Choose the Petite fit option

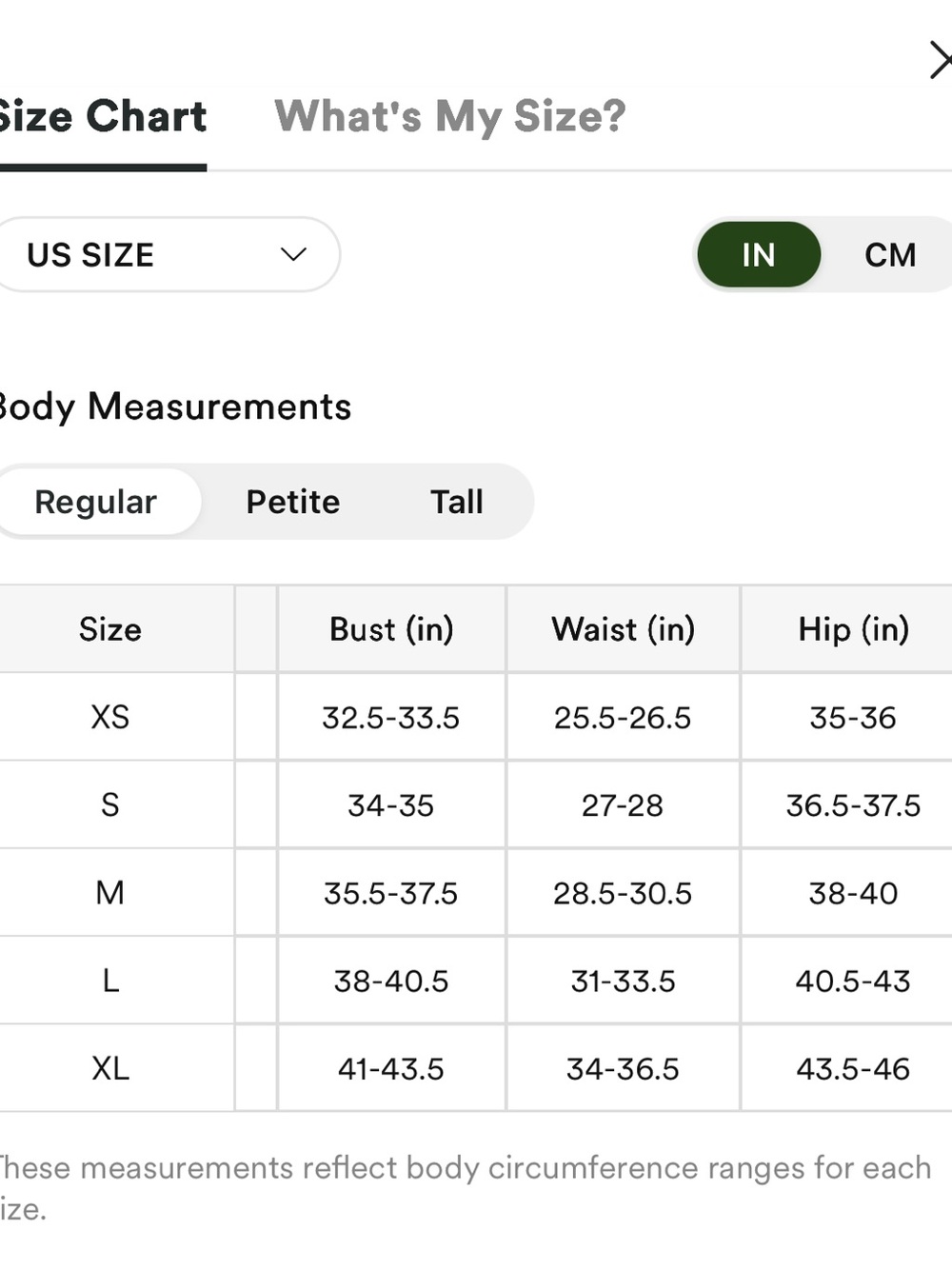tap(293, 502)
